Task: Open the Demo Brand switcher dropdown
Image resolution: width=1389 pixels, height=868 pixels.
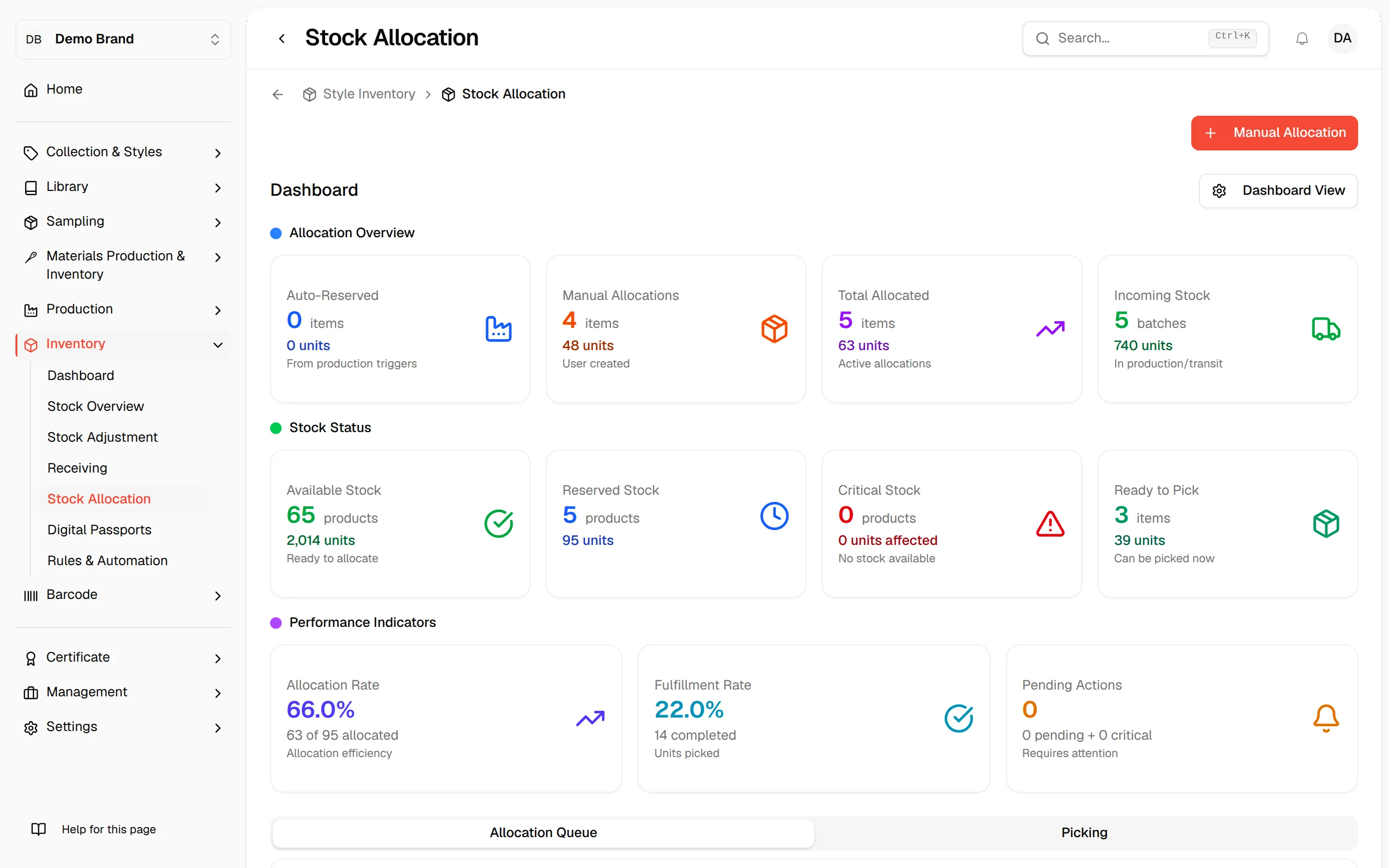Action: (123, 39)
